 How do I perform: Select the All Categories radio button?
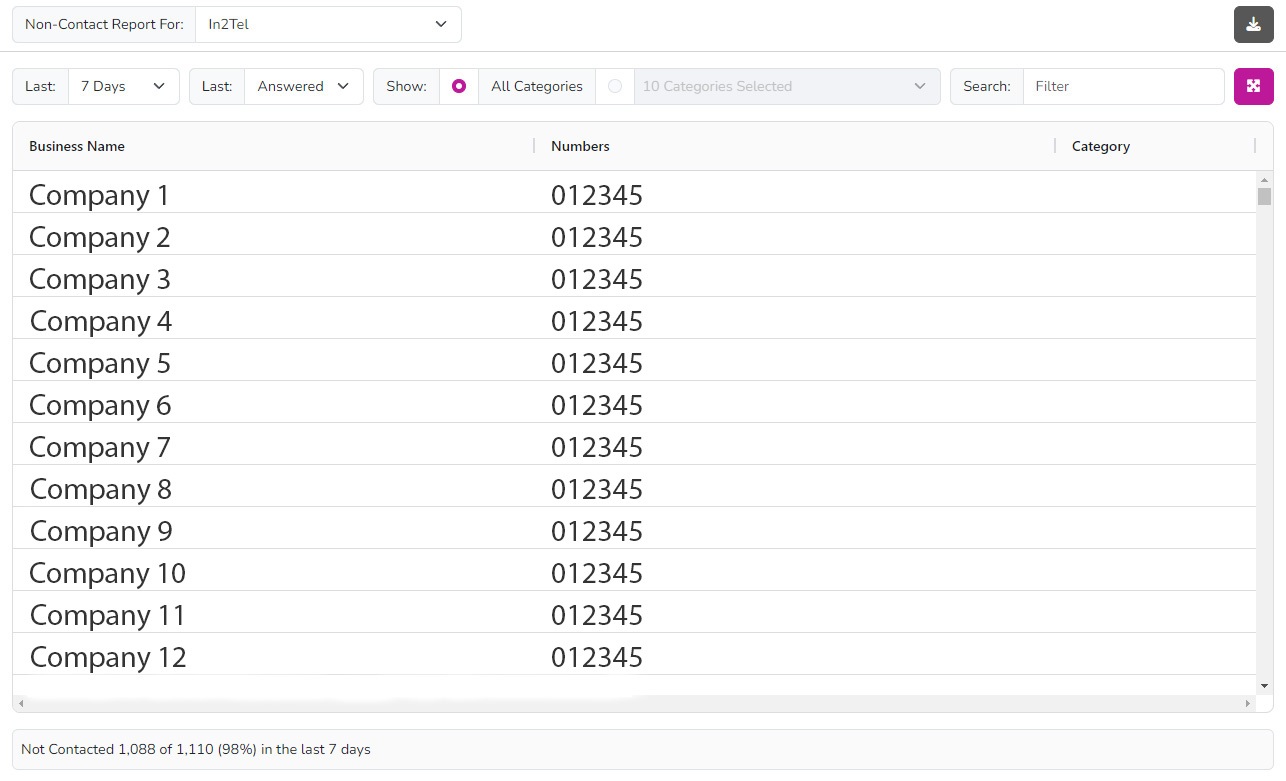click(459, 86)
